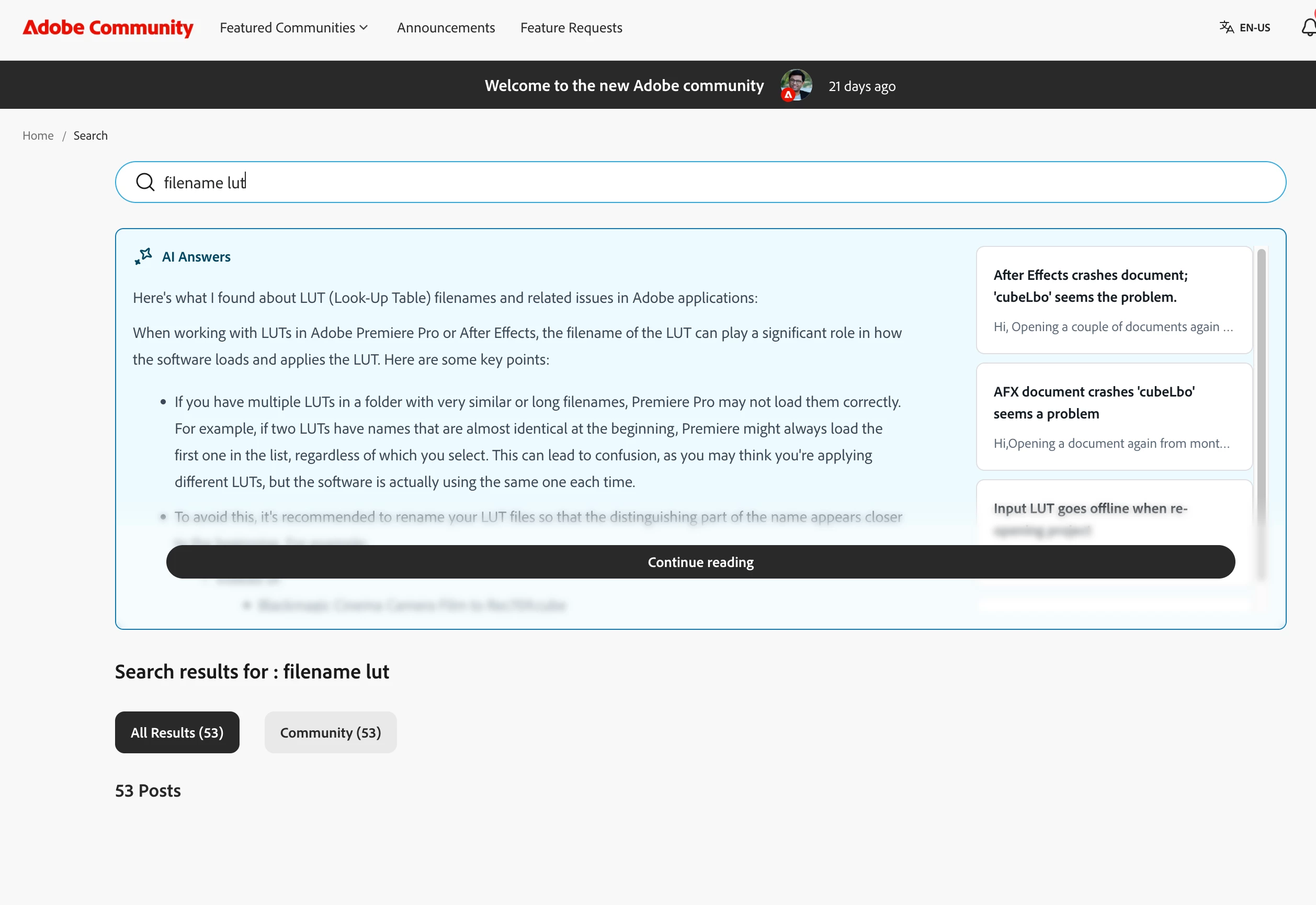Open Welcome to the new Adobe community link
Image resolution: width=1316 pixels, height=905 pixels.
pyautogui.click(x=623, y=86)
